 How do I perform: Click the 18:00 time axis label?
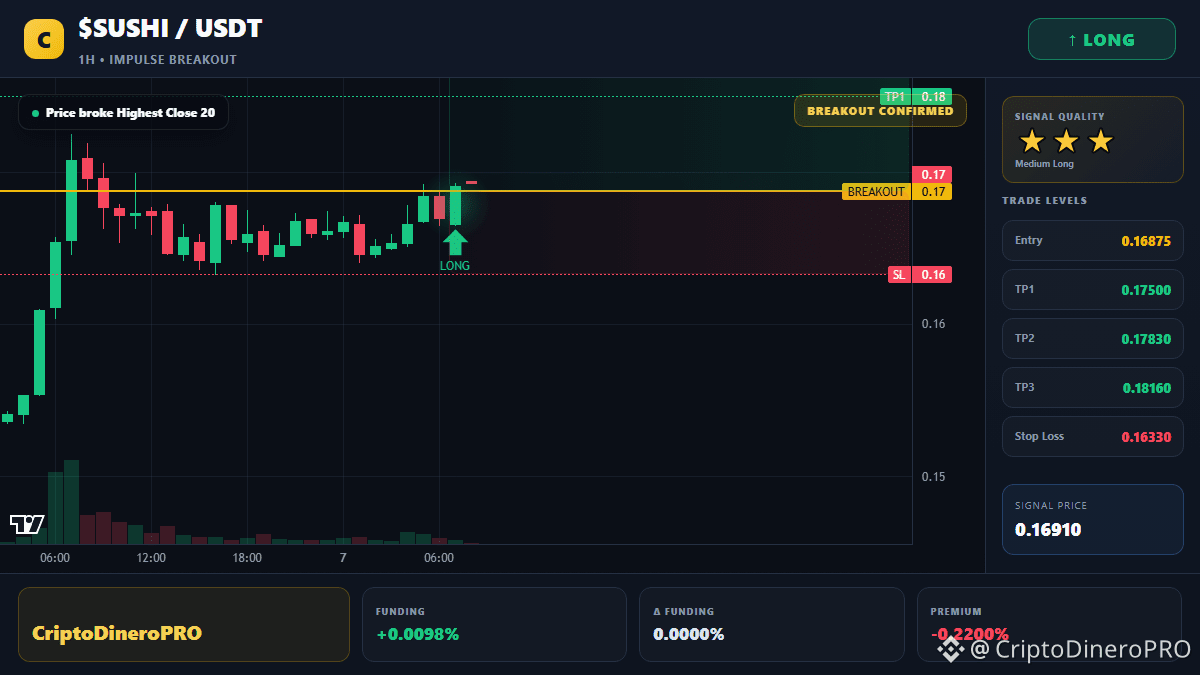pyautogui.click(x=247, y=558)
